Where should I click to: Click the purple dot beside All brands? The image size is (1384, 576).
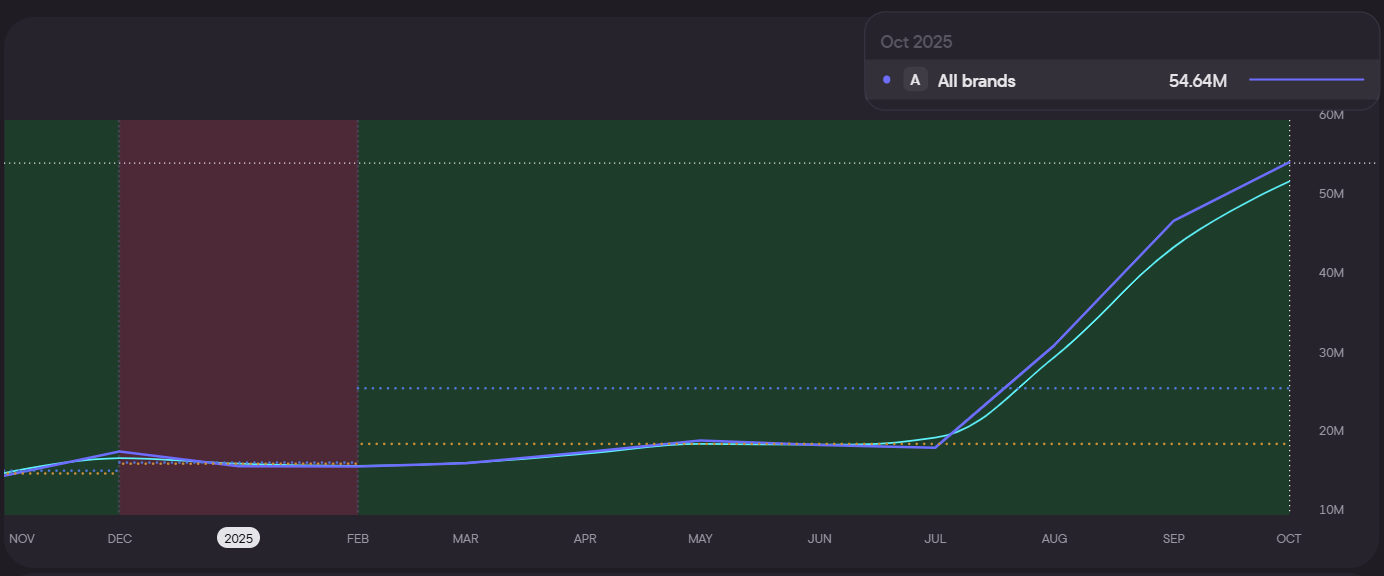(887, 80)
